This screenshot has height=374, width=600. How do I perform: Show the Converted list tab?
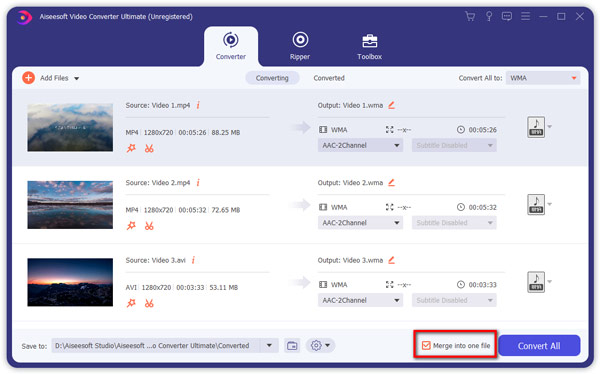[329, 78]
